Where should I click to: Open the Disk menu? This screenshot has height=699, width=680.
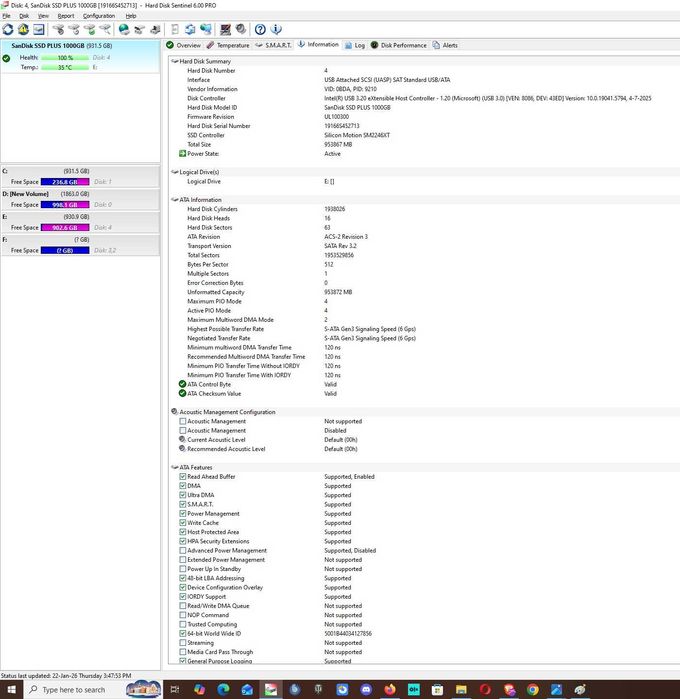click(24, 16)
